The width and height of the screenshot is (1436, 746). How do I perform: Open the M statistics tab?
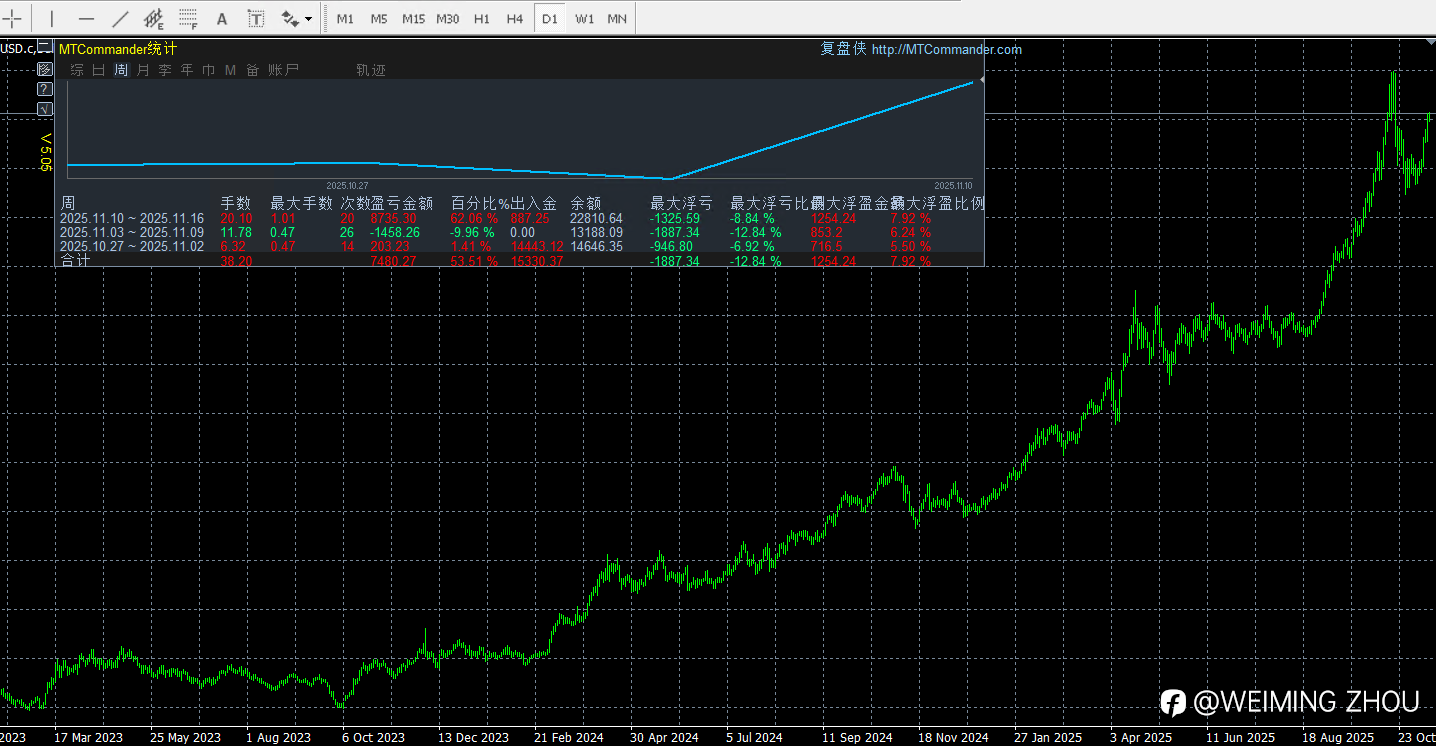[231, 70]
